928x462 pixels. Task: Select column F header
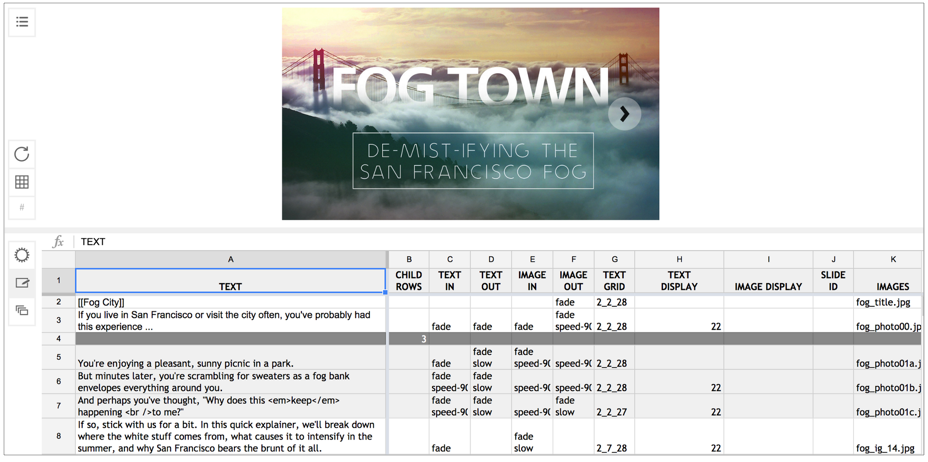pyautogui.click(x=573, y=259)
